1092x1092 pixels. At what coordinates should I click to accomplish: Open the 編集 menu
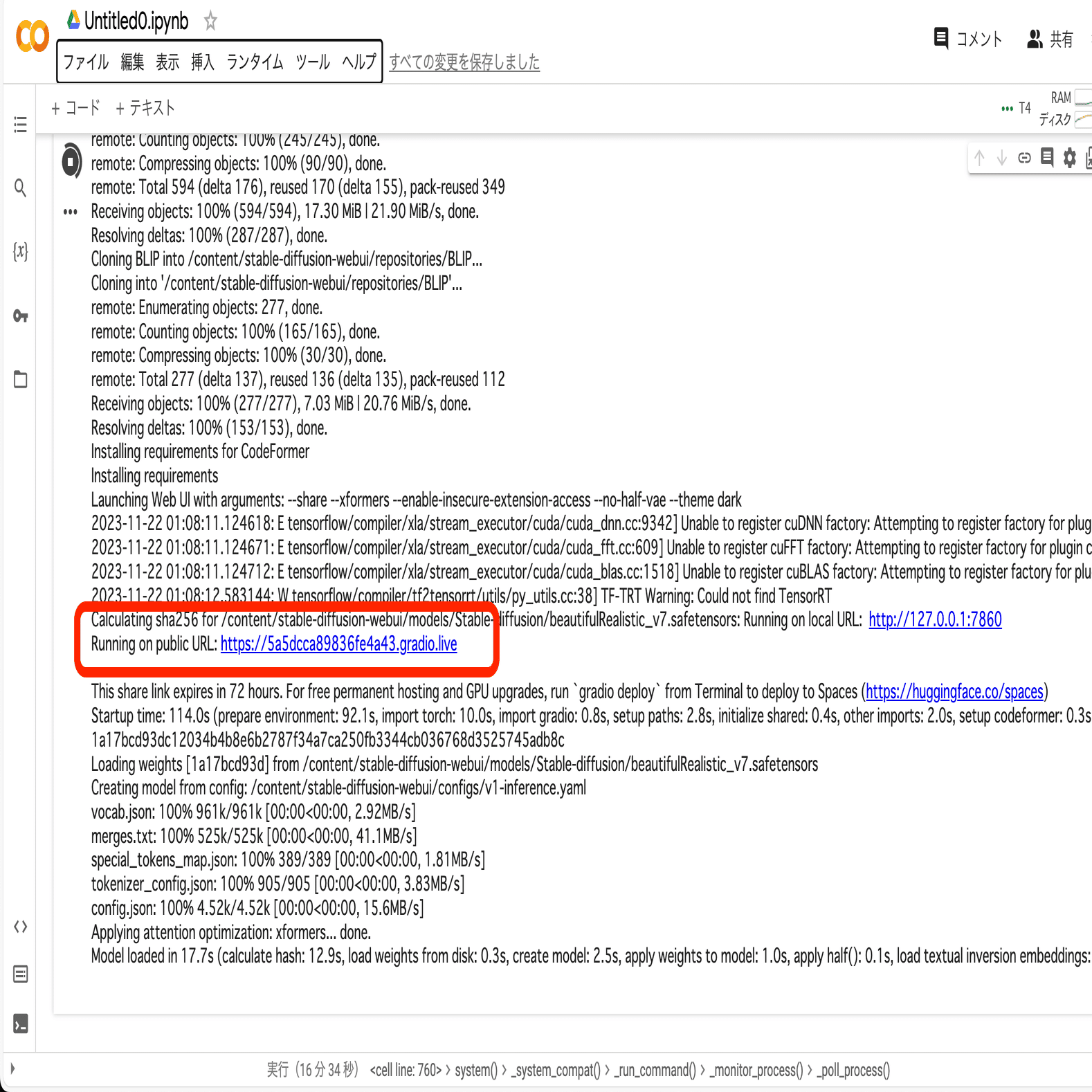click(132, 62)
